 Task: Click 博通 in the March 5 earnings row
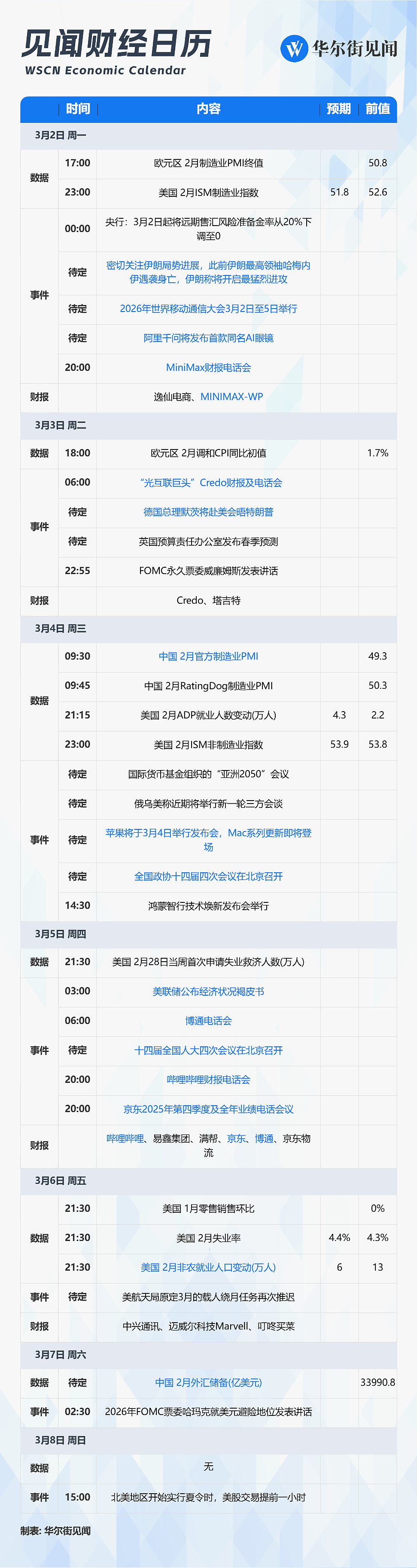(264, 1138)
